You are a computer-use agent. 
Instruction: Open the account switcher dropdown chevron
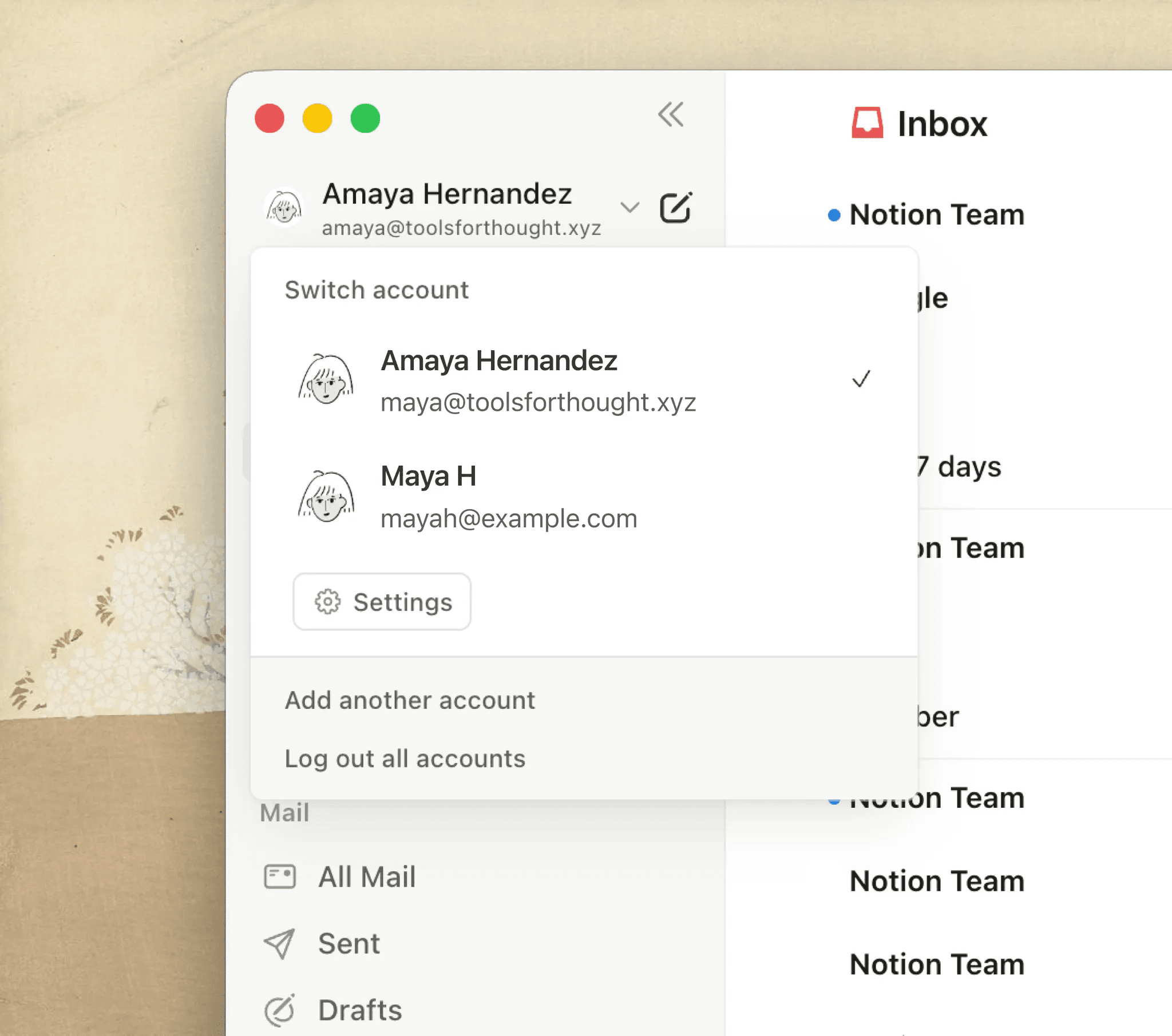(x=629, y=209)
